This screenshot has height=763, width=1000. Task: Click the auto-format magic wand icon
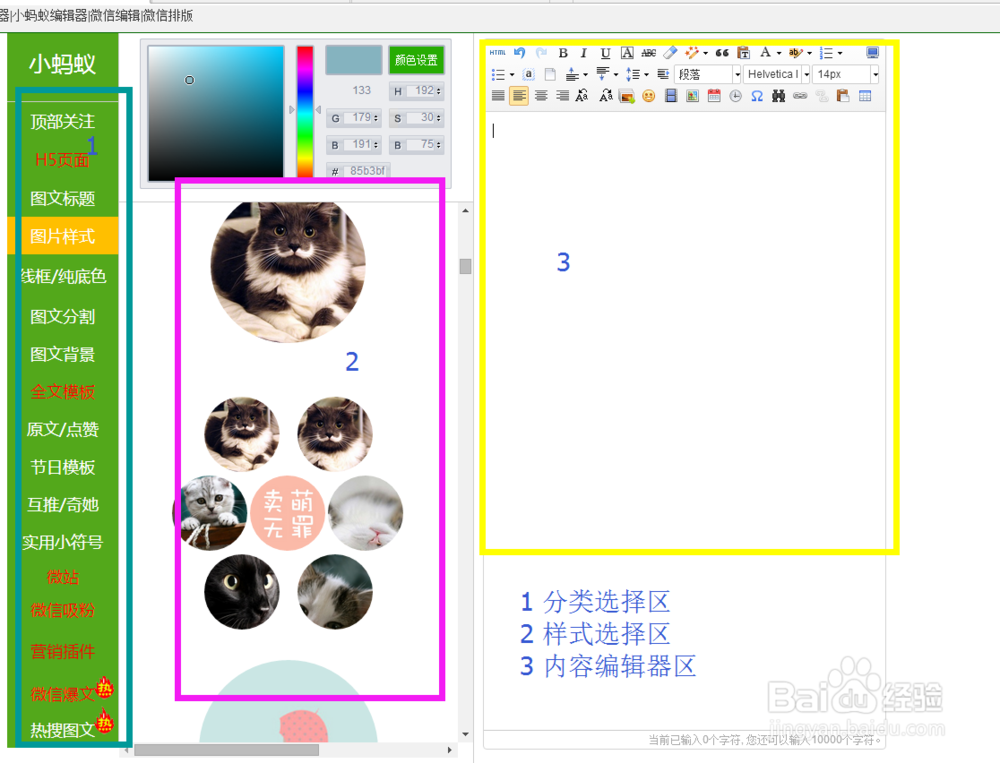point(691,53)
